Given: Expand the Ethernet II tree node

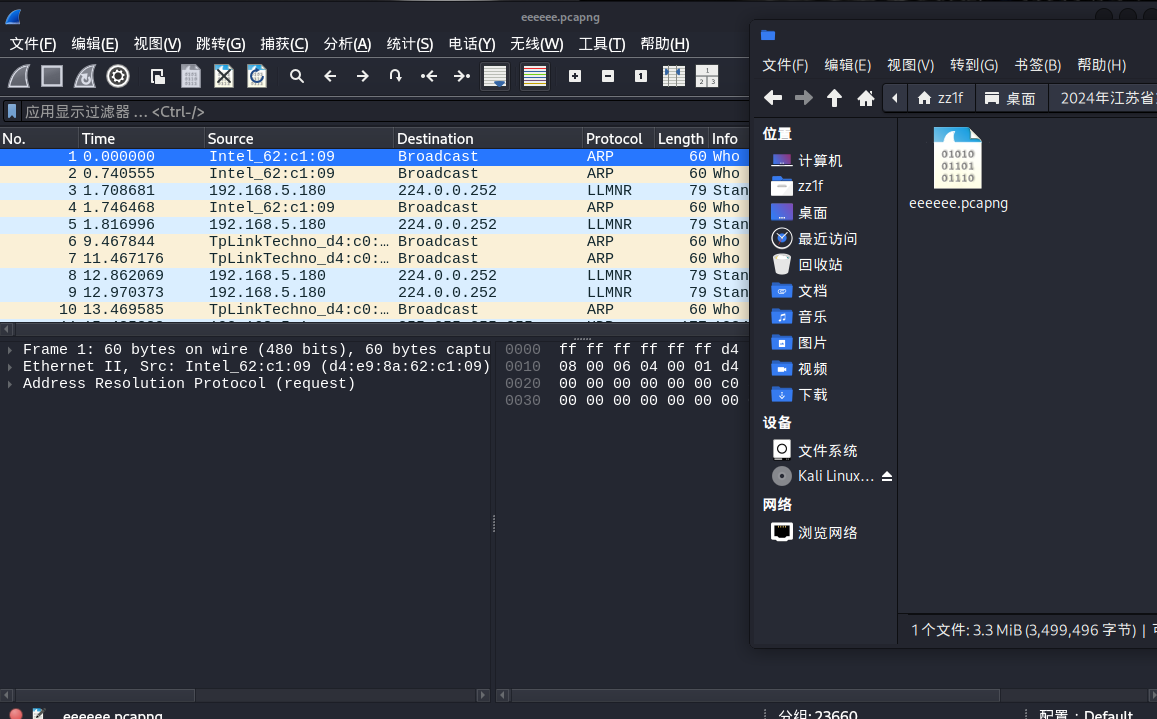Looking at the screenshot, I should [10, 367].
